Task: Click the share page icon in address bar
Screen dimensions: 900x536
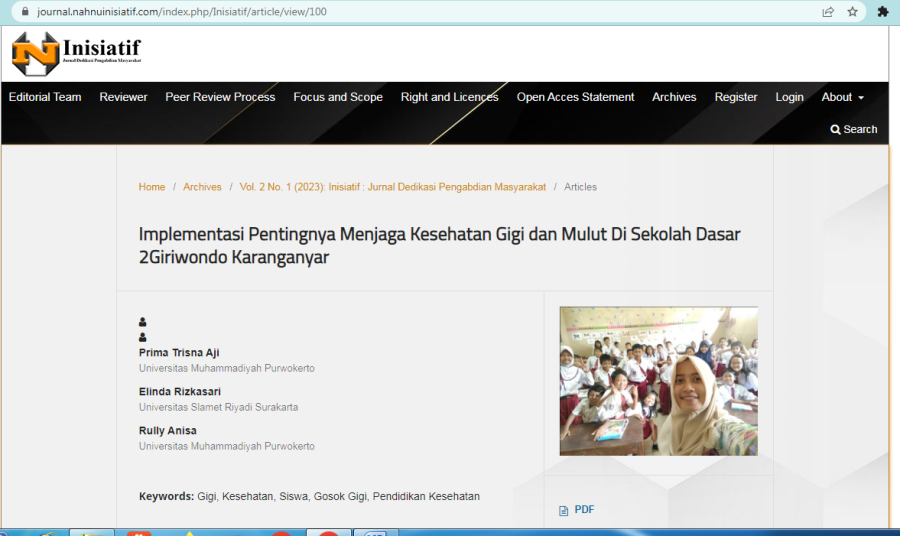Action: (x=828, y=11)
